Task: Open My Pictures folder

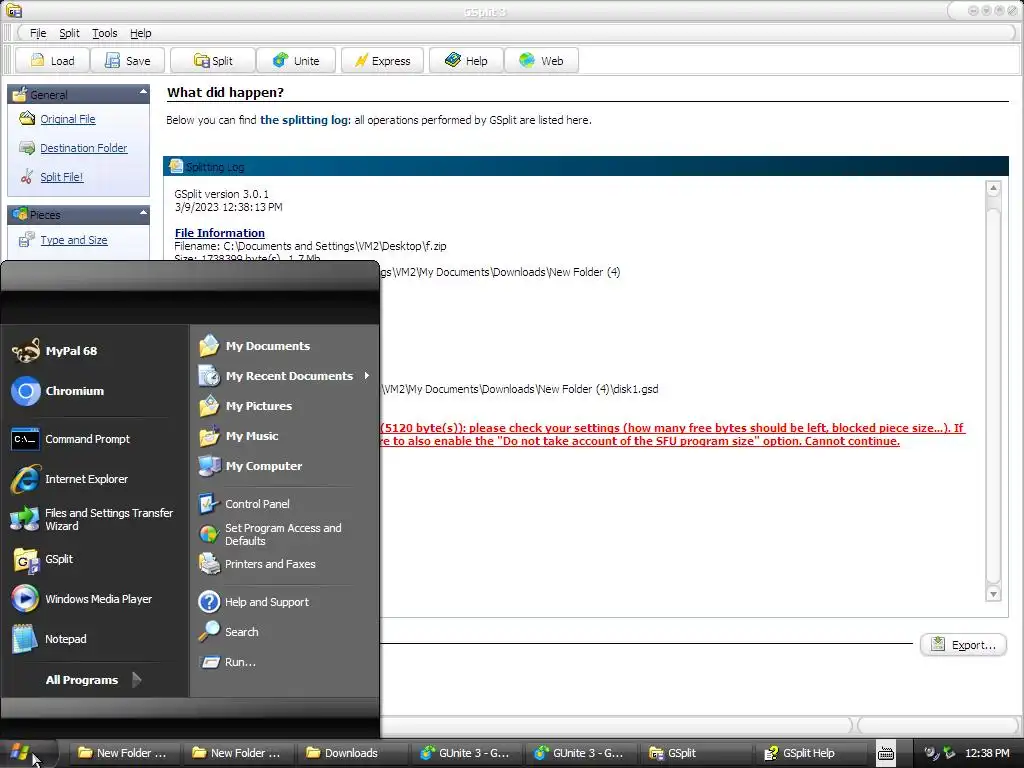Action: pyautogui.click(x=285, y=406)
